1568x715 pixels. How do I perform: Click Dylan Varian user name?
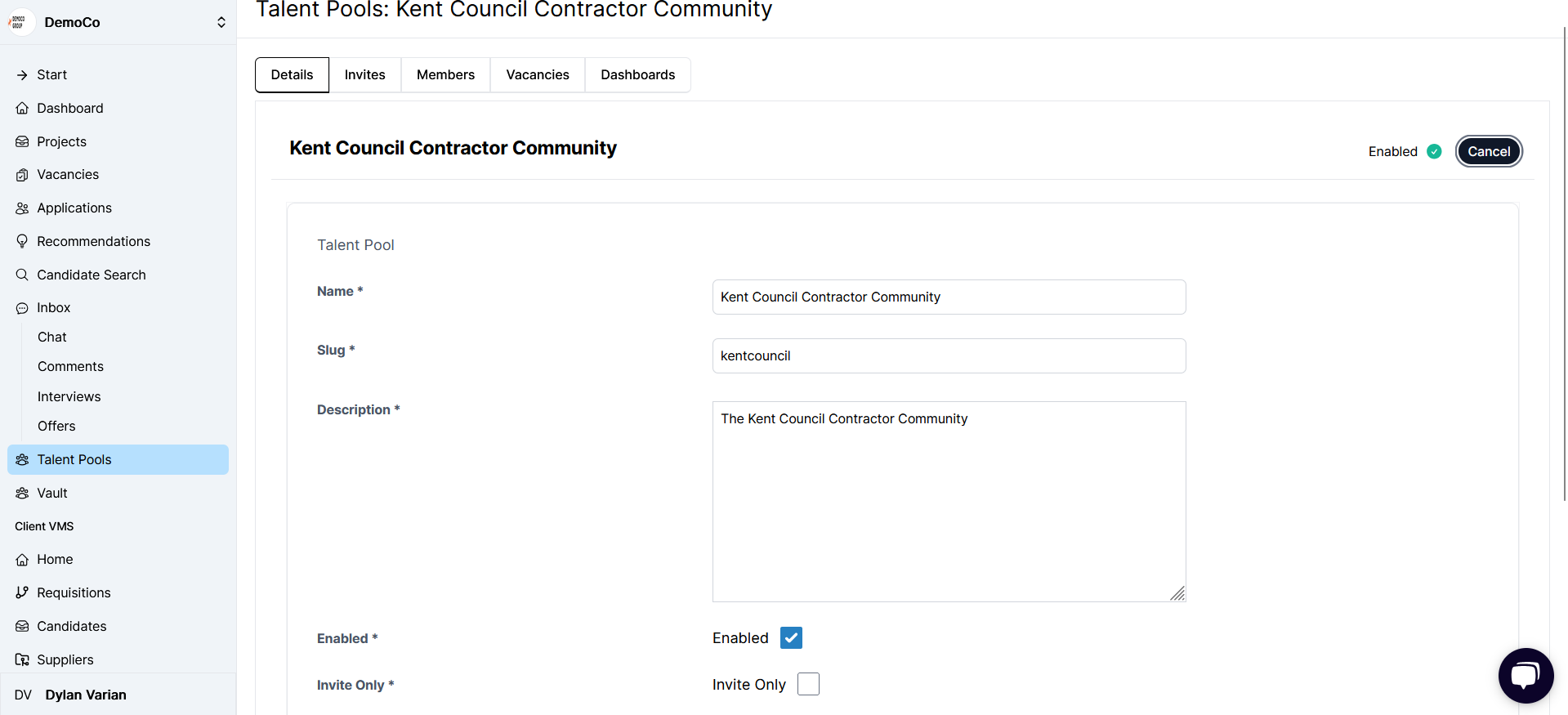[x=86, y=695]
